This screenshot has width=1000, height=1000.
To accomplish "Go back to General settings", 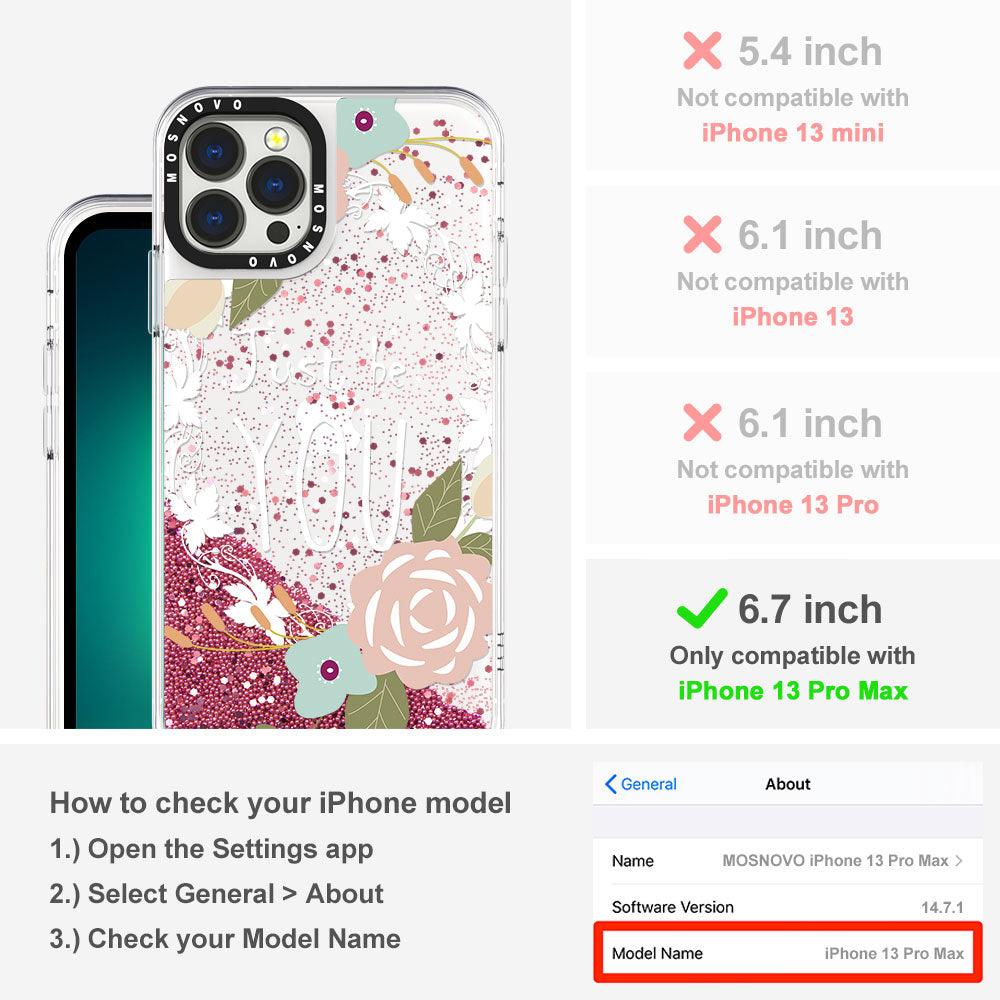I will point(641,784).
